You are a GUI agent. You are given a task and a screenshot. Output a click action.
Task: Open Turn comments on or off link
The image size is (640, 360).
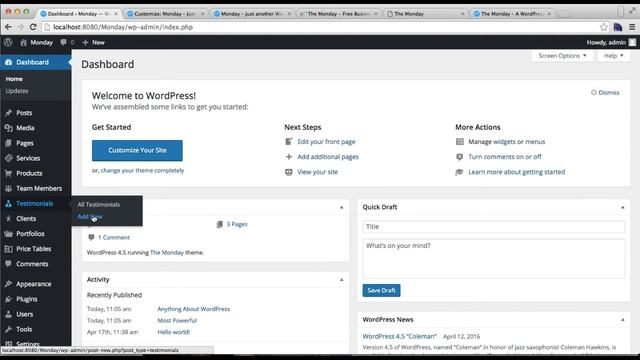coord(505,157)
